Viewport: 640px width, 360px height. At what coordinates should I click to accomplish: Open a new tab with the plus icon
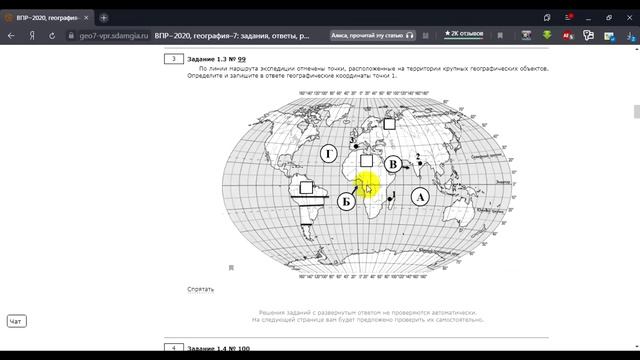[104, 18]
